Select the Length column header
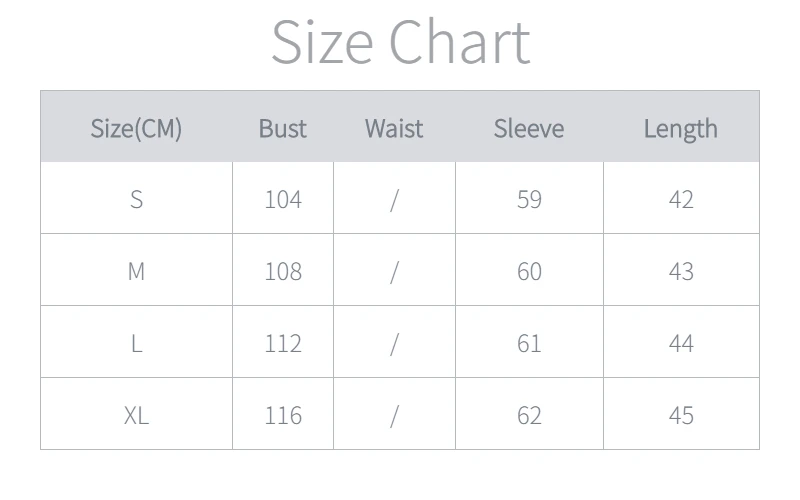 click(681, 128)
